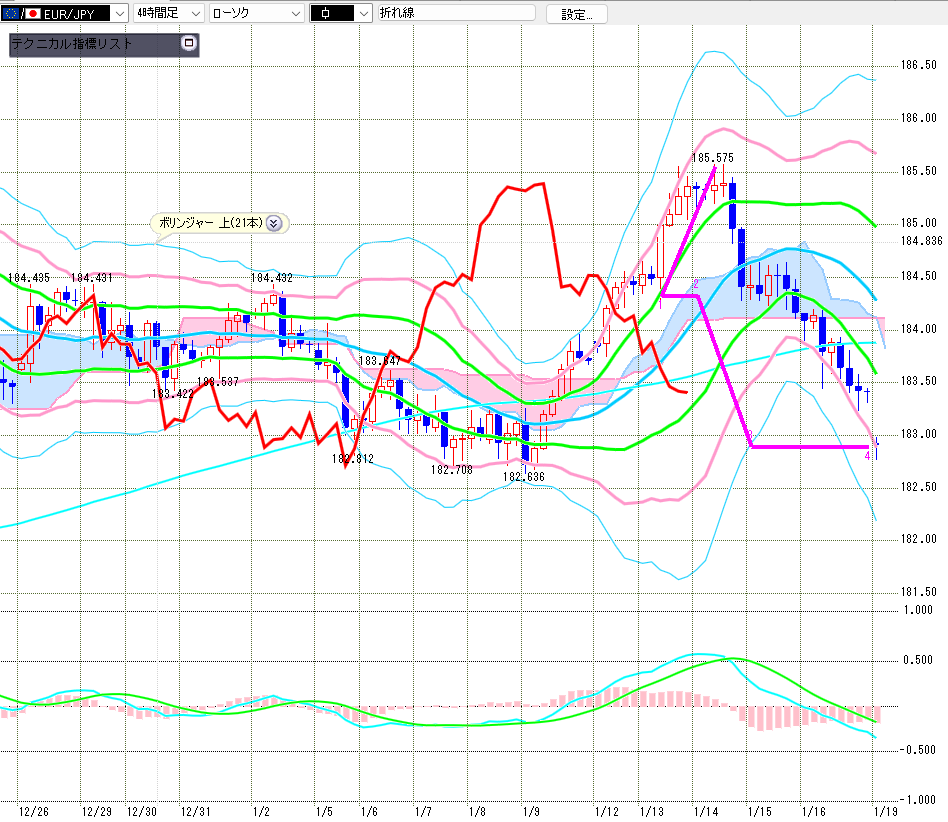This screenshot has height=822, width=948.
Task: Click the 186.00 level on the price axis
Action: (918, 118)
